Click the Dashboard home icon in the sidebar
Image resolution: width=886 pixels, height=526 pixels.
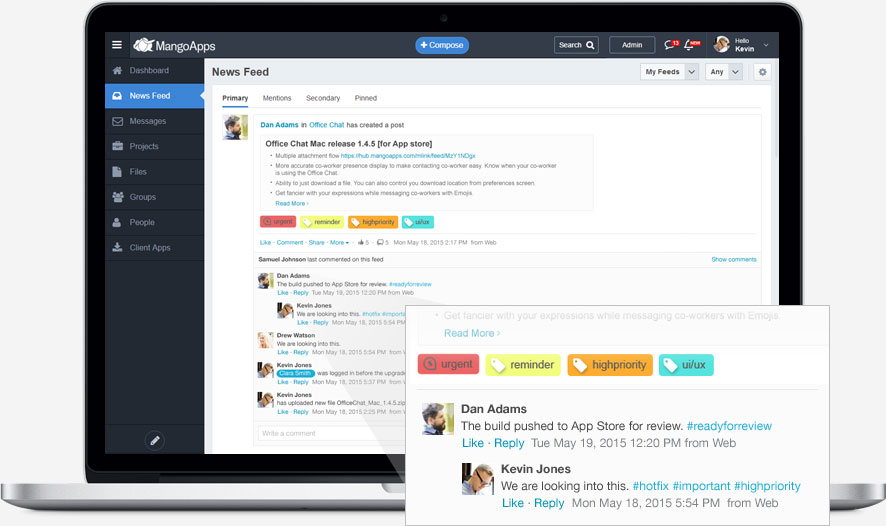pyautogui.click(x=117, y=70)
